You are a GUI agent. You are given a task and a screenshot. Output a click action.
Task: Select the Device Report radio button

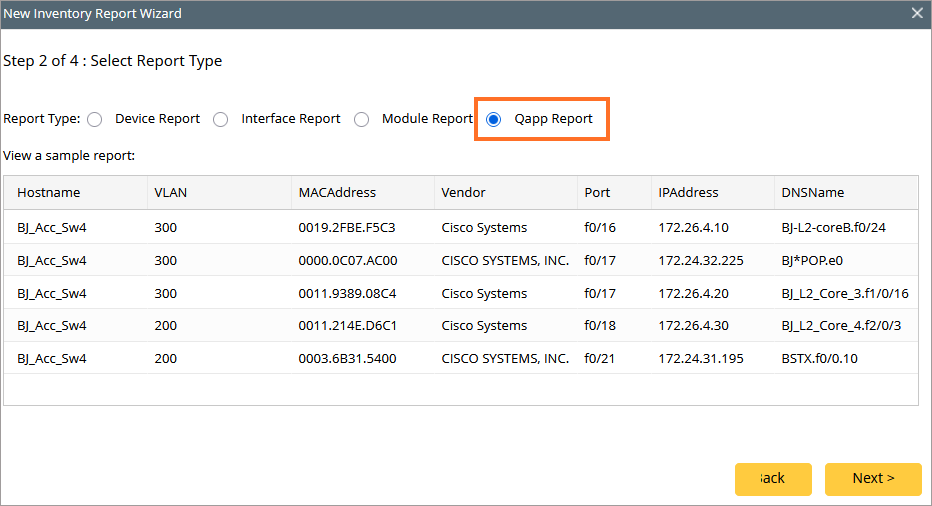coord(95,119)
